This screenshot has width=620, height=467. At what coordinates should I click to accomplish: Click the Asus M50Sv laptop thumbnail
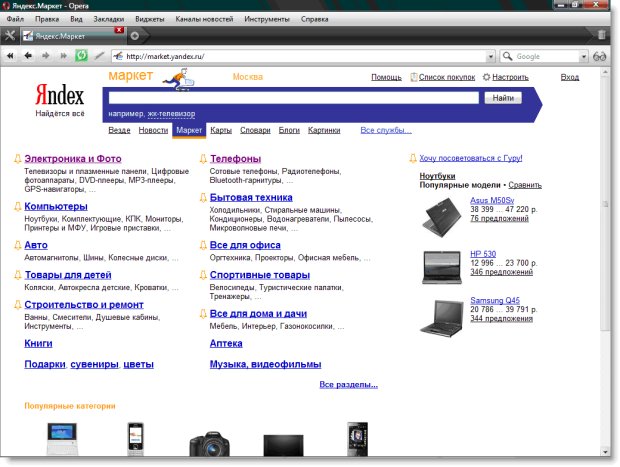pos(442,217)
